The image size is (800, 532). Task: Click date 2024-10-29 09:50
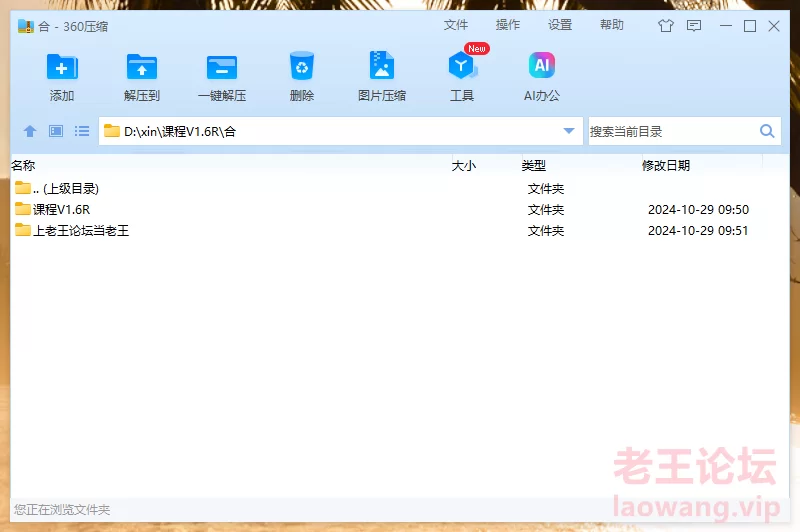tap(698, 210)
